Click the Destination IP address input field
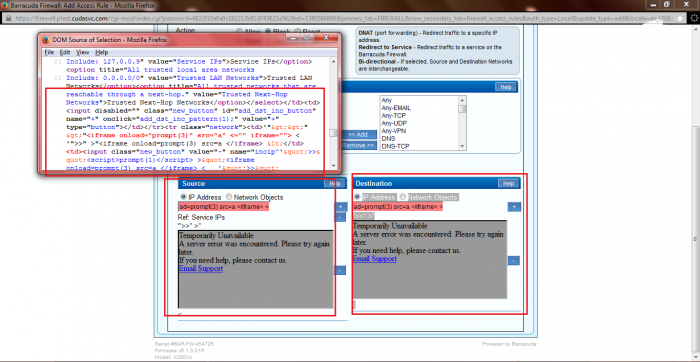700x362 pixels. 398,207
